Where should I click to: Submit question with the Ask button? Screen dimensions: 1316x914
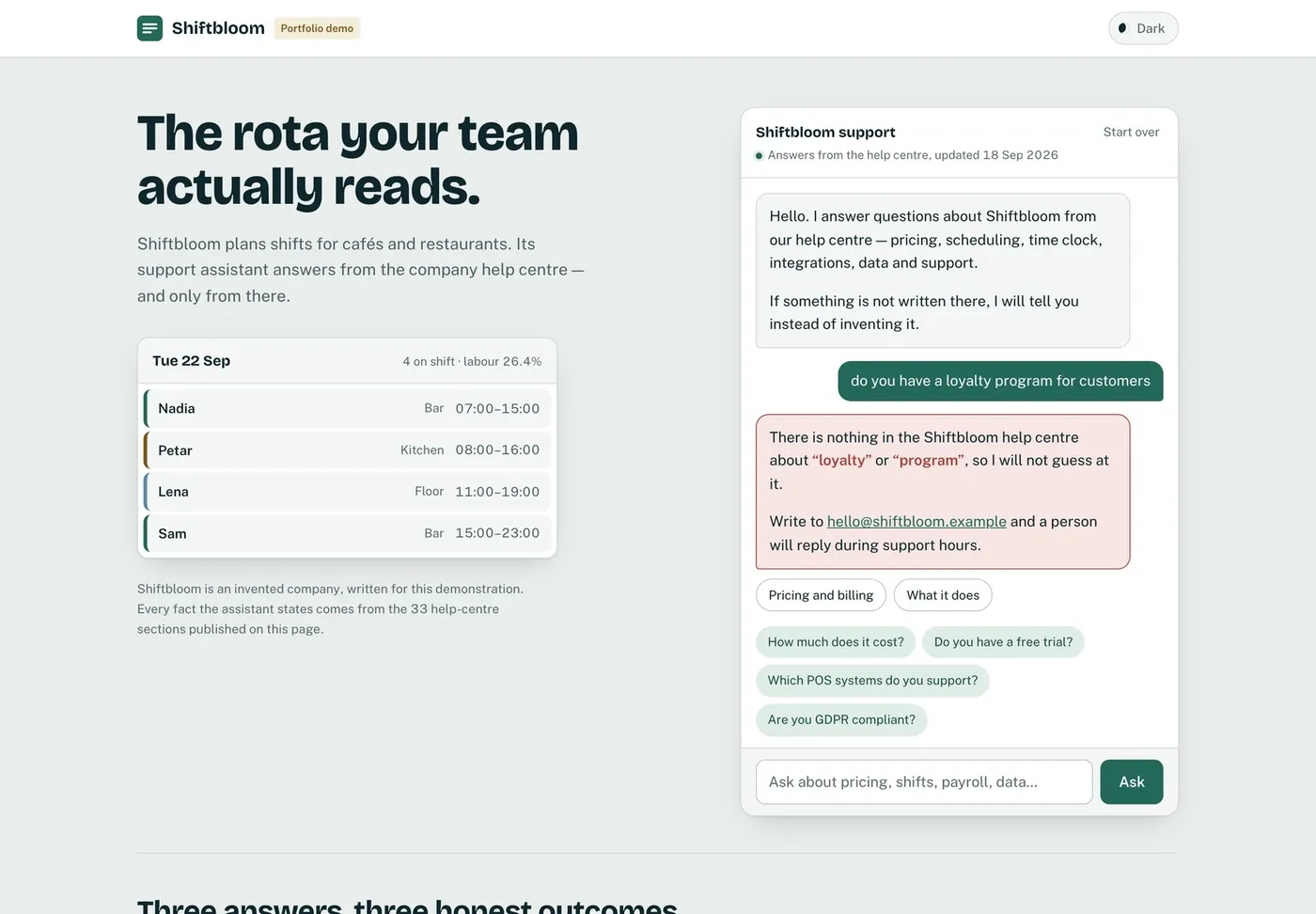coord(1132,782)
